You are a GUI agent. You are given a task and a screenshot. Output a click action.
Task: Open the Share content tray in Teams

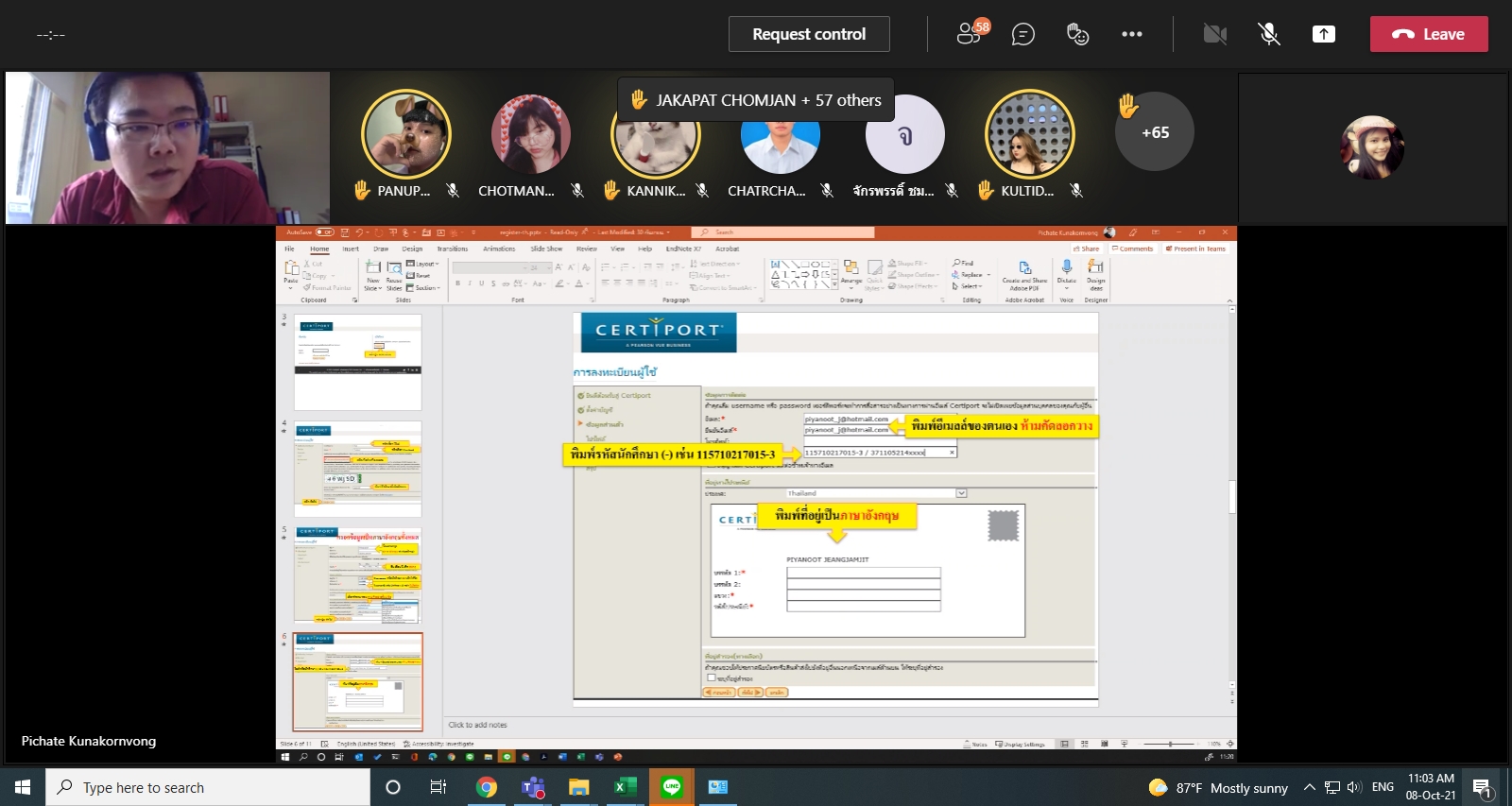pyautogui.click(x=1324, y=35)
